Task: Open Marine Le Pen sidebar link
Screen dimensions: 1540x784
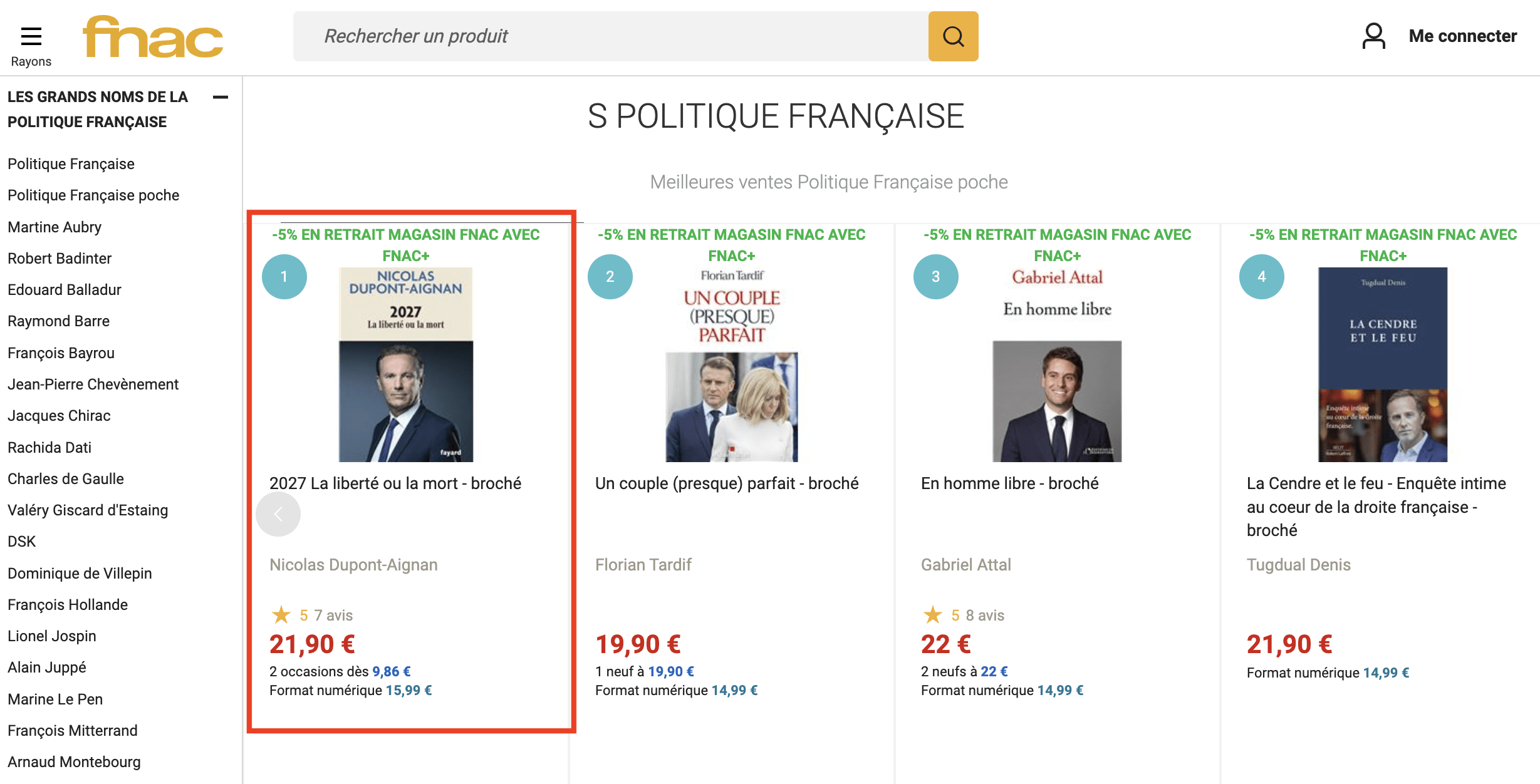Action: coord(55,699)
